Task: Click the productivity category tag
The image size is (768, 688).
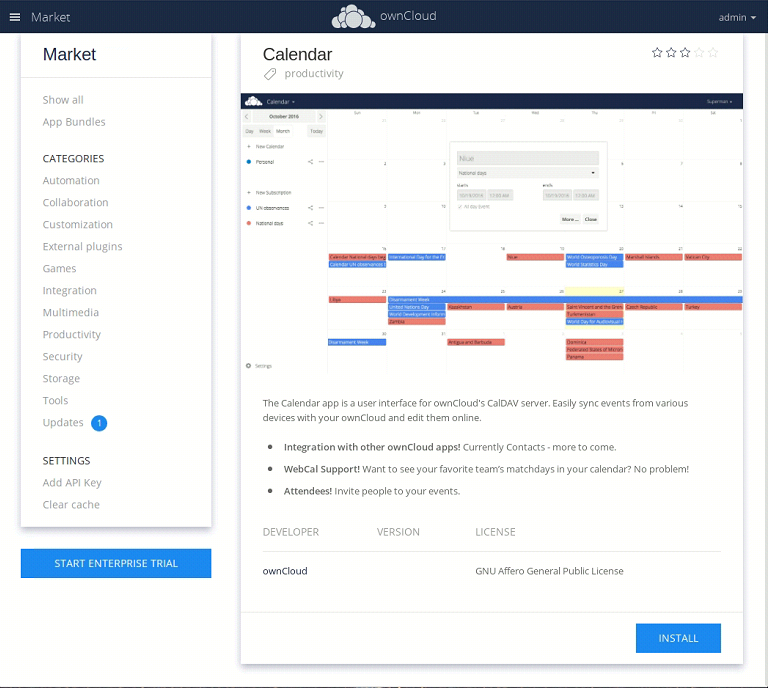Action: 314,74
